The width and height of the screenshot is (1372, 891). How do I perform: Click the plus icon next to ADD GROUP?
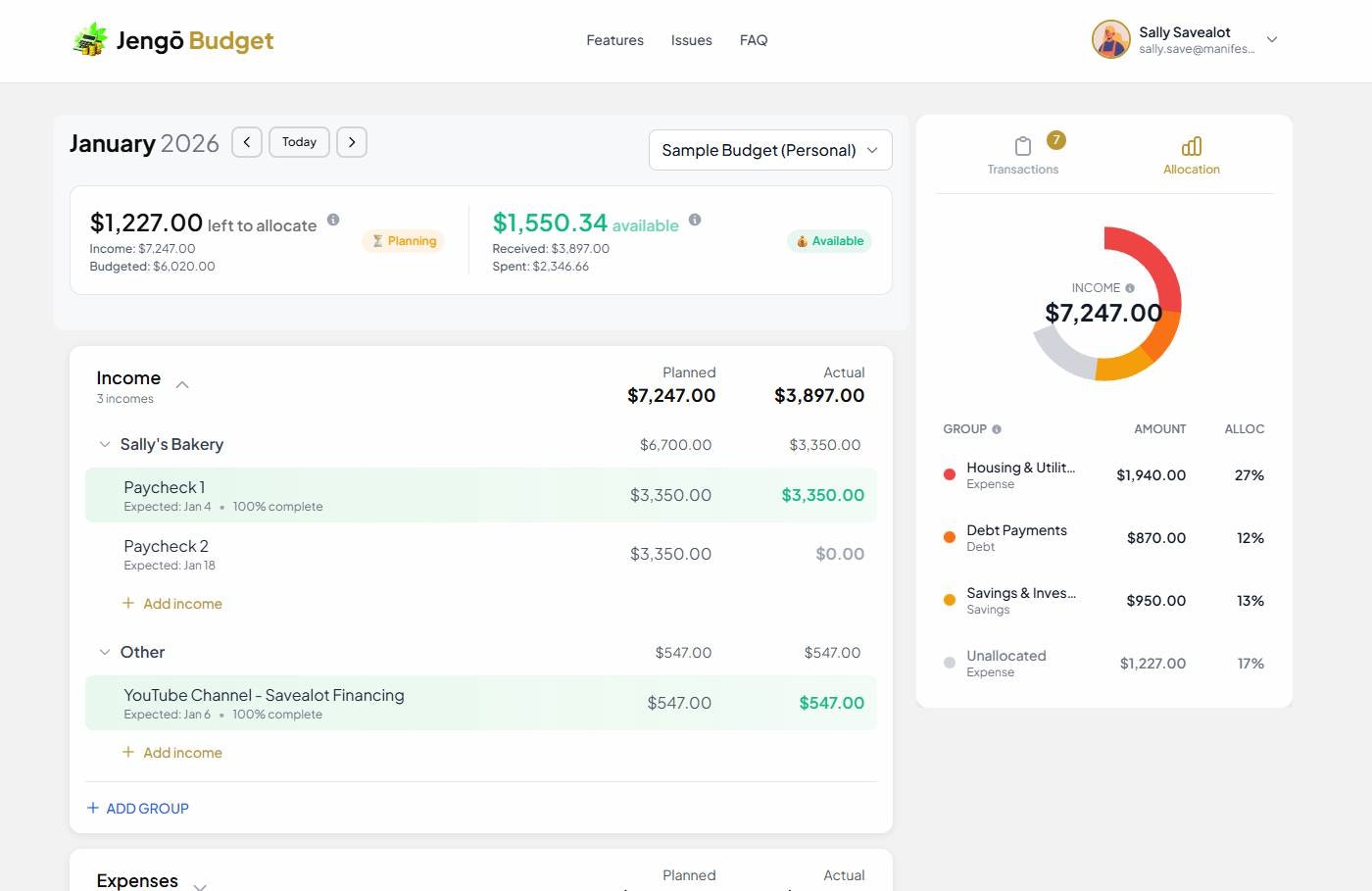[x=92, y=808]
